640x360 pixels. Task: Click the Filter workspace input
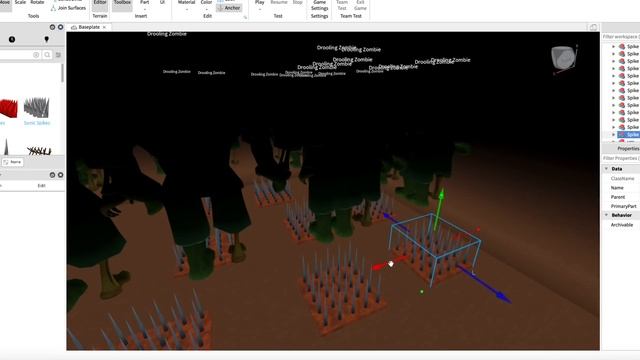click(621, 37)
